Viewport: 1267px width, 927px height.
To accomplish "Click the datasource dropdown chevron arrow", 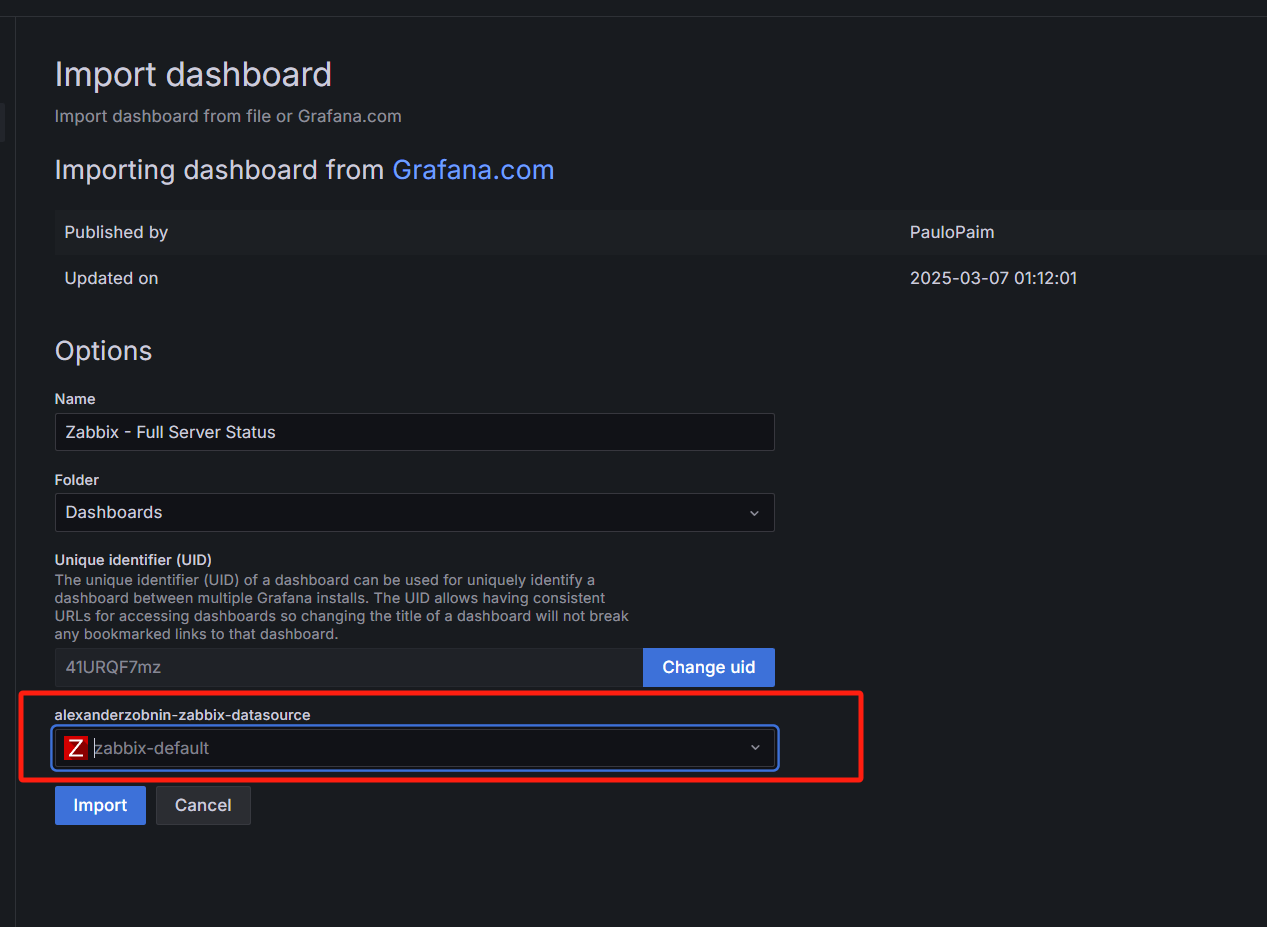I will [755, 748].
